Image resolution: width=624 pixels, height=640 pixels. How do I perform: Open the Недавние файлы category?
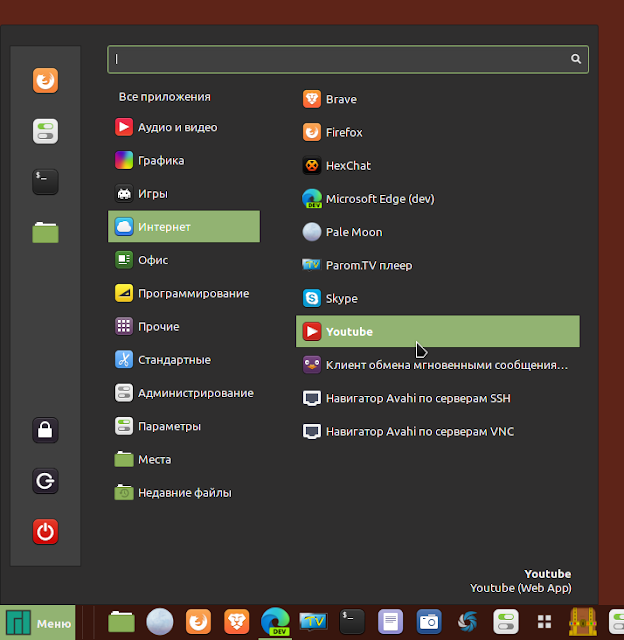(184, 493)
